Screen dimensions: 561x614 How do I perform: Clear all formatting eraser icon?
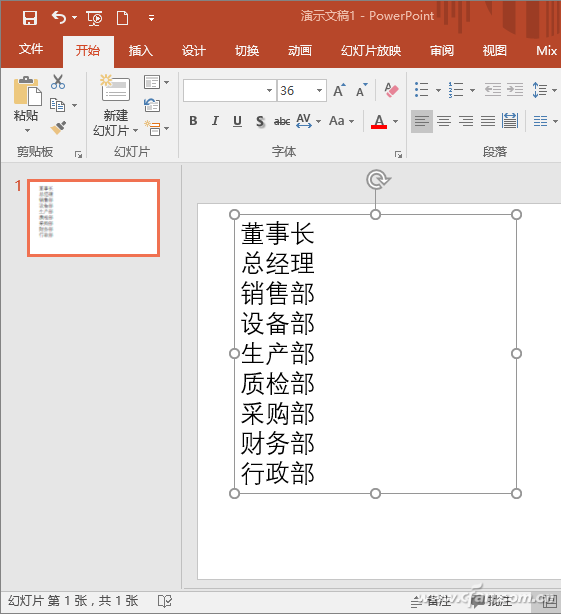[391, 90]
